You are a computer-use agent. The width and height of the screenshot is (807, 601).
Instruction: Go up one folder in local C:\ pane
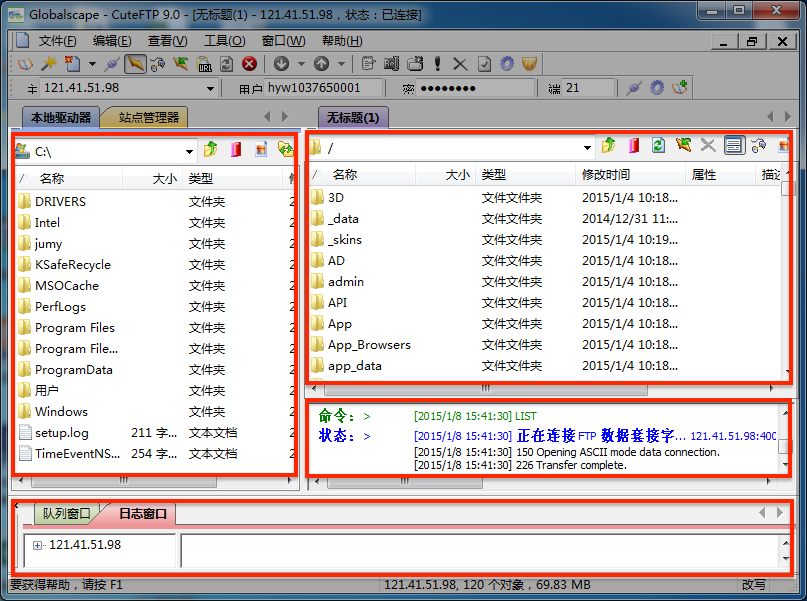[x=210, y=150]
